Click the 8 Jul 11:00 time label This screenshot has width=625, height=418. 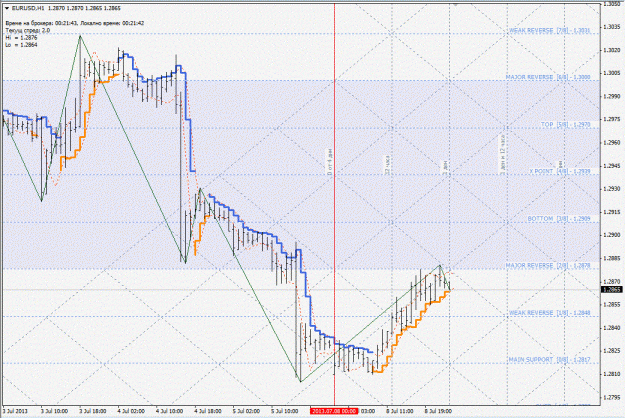pos(399,411)
